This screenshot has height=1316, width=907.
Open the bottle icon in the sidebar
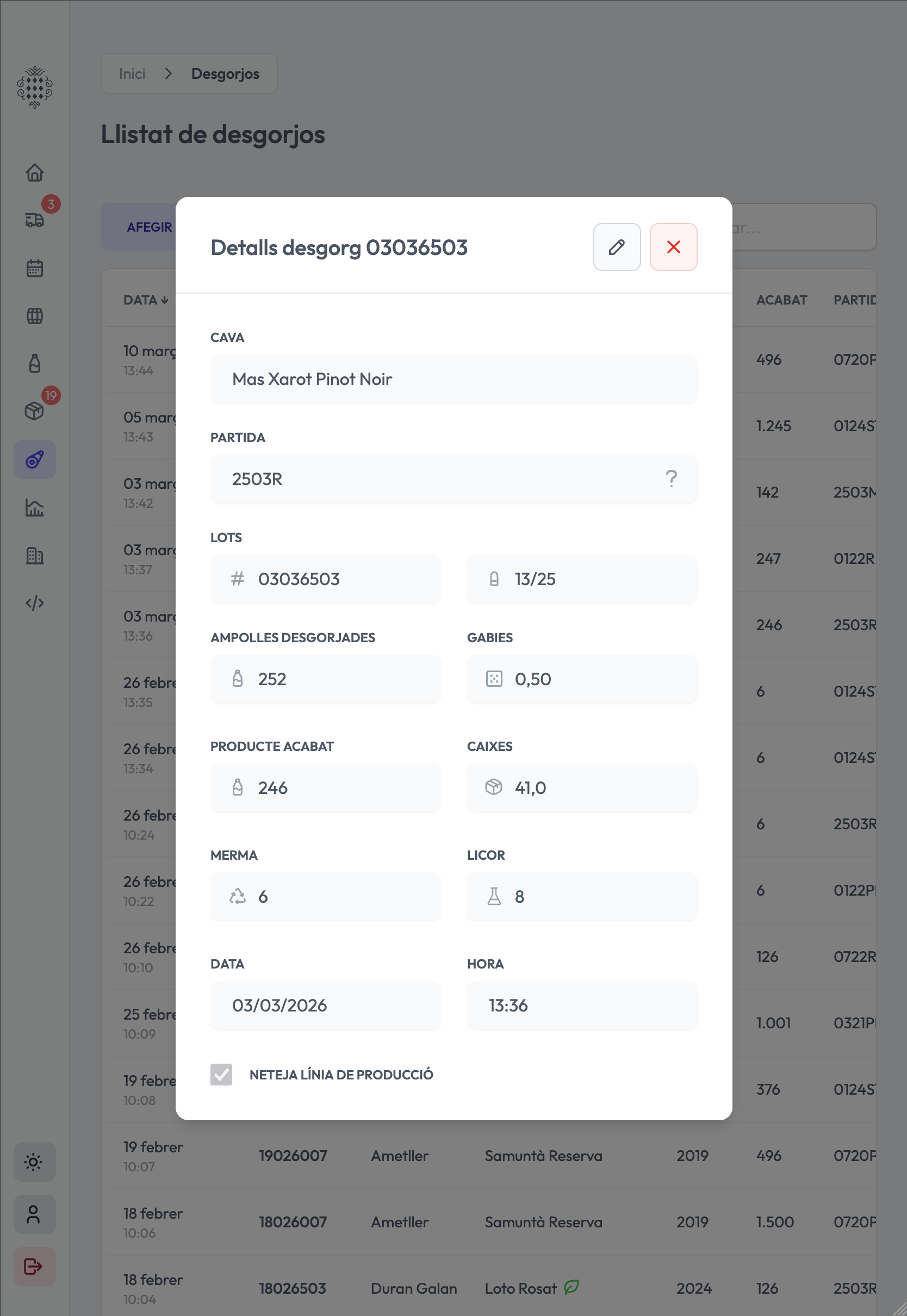(35, 364)
